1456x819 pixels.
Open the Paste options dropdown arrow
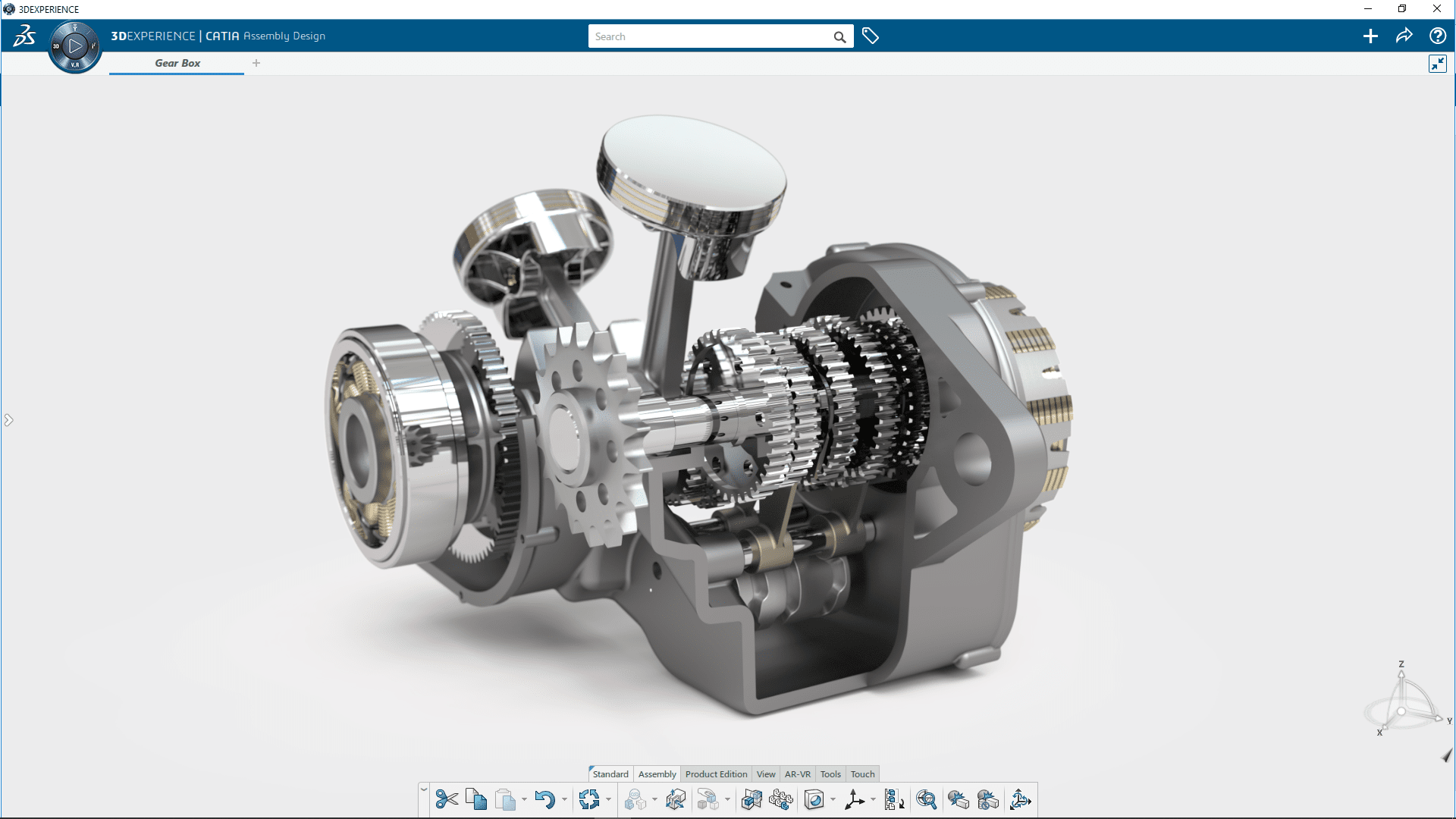click(x=524, y=800)
